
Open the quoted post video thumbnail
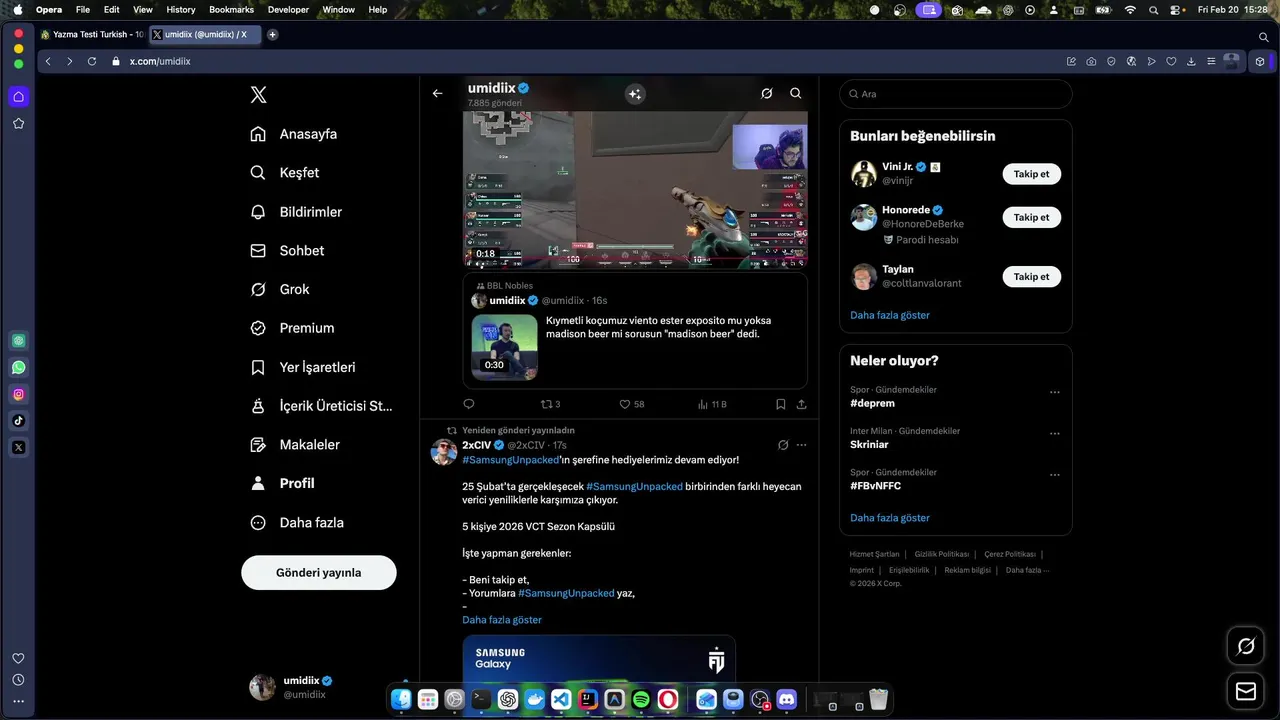[504, 347]
